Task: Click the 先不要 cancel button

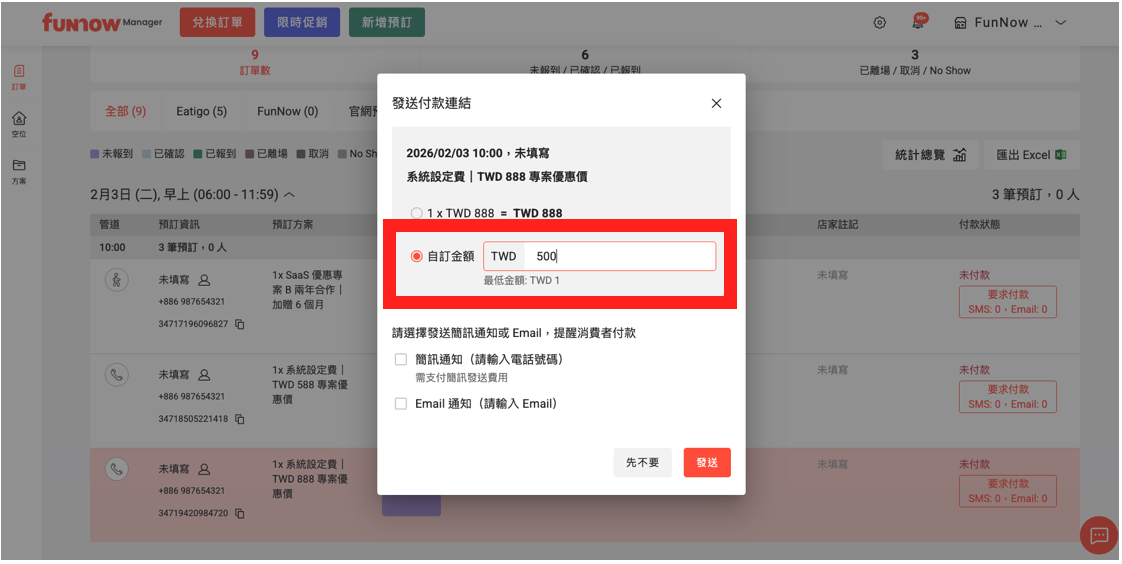Action: click(642, 463)
